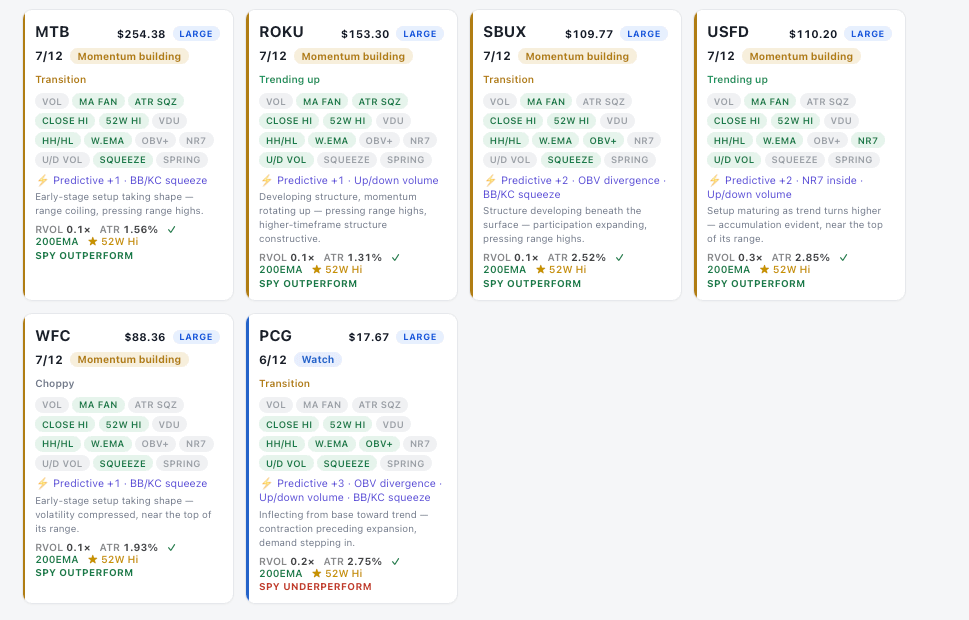Click the SQUEEZE chip on MTB card
Viewport: 969px width, 620px height.
pyautogui.click(x=122, y=159)
